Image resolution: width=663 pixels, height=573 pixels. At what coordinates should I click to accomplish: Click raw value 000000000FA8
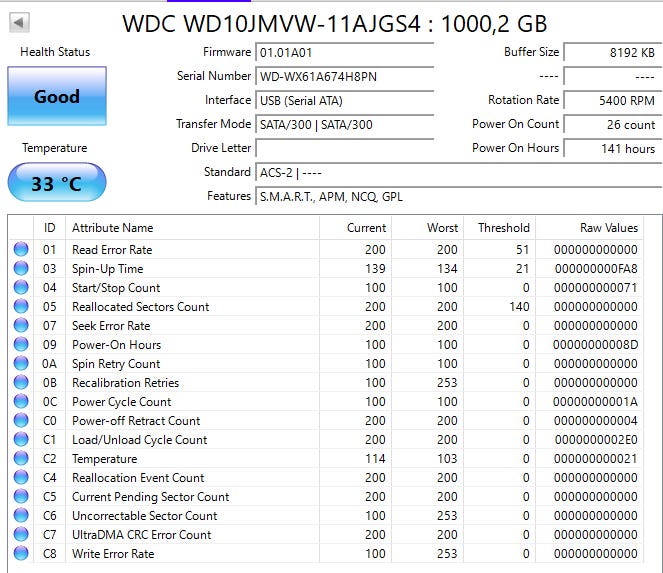[x=596, y=269]
